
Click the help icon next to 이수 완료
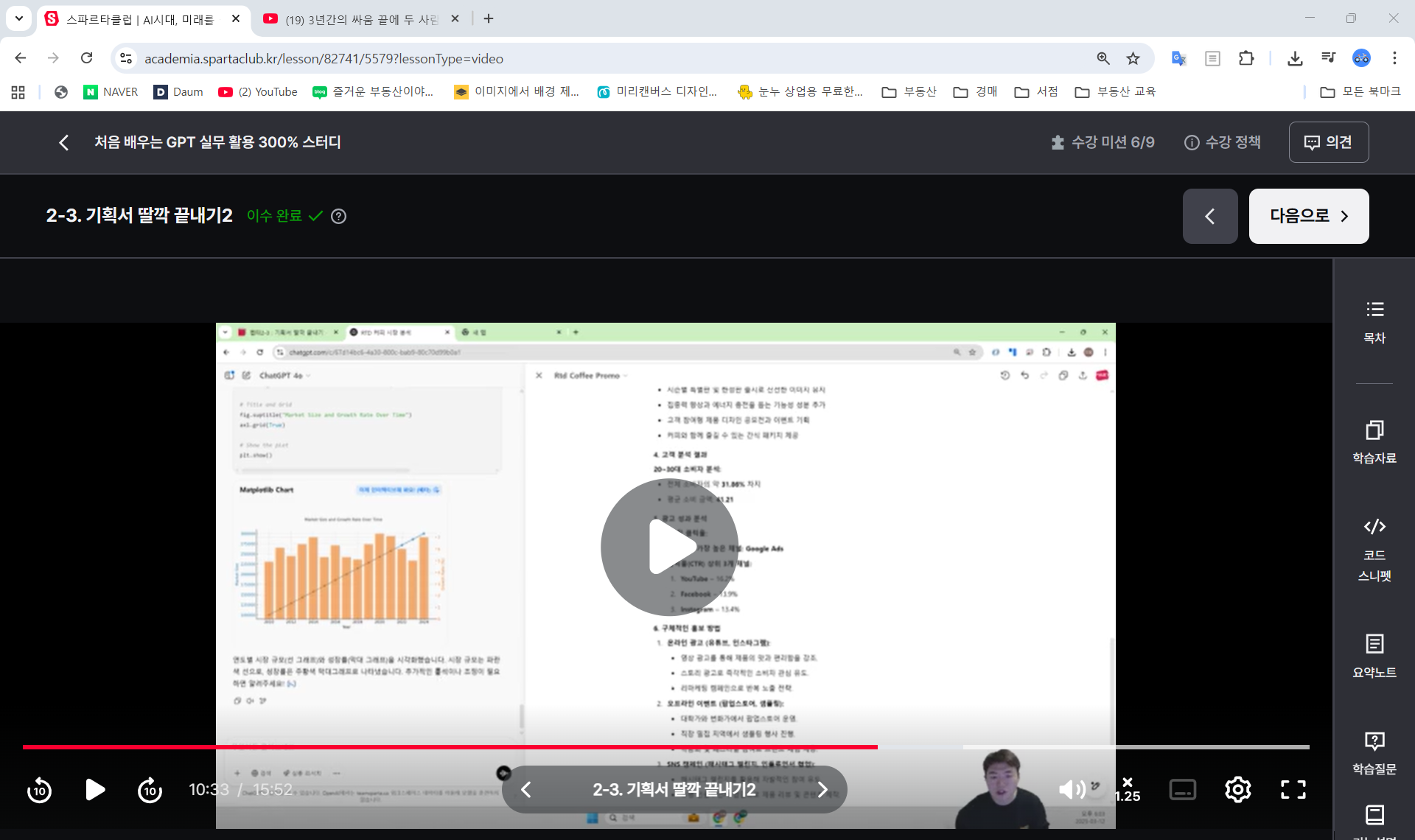coord(338,216)
